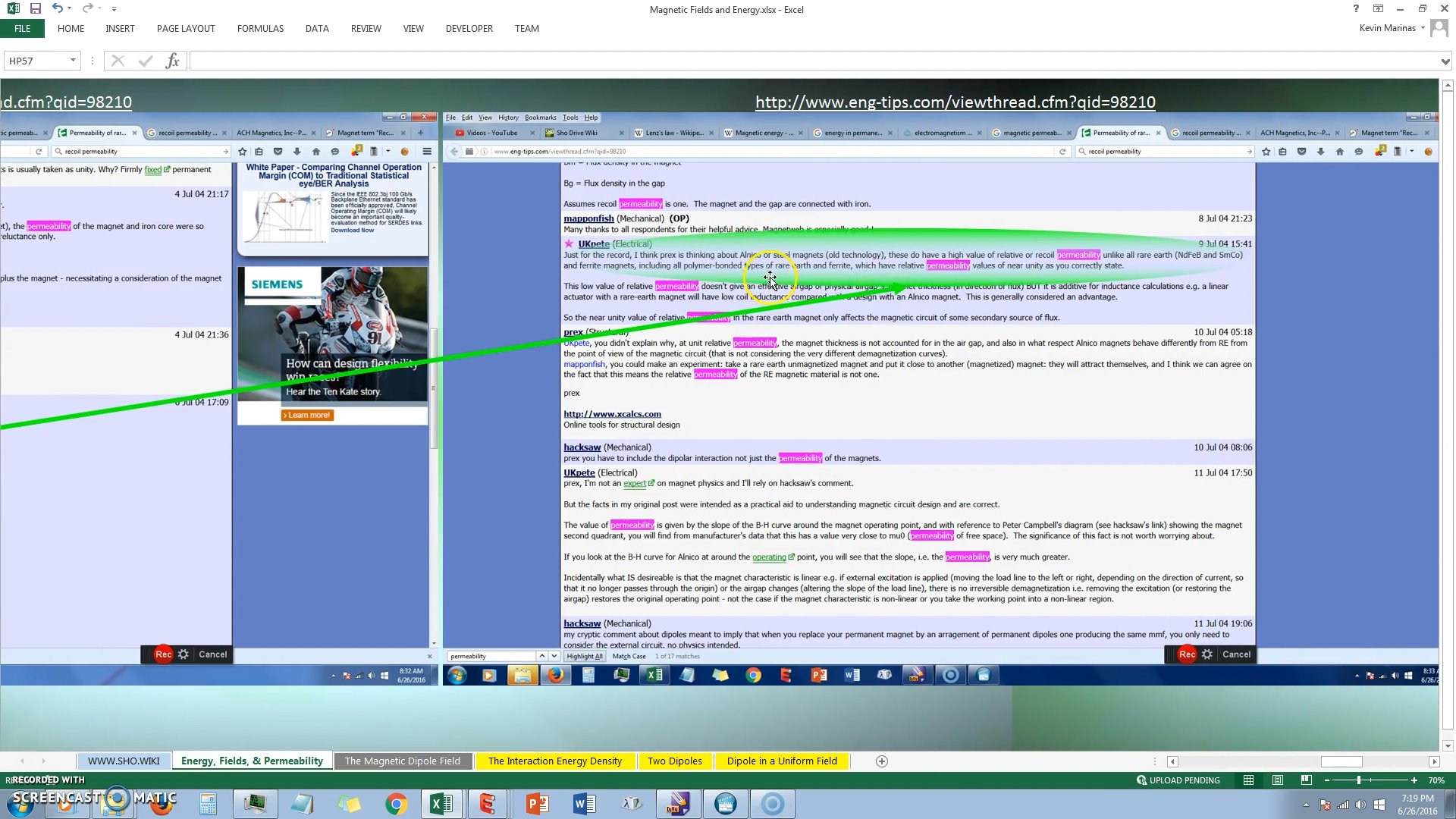Click the Undo arrow icon

57,8
